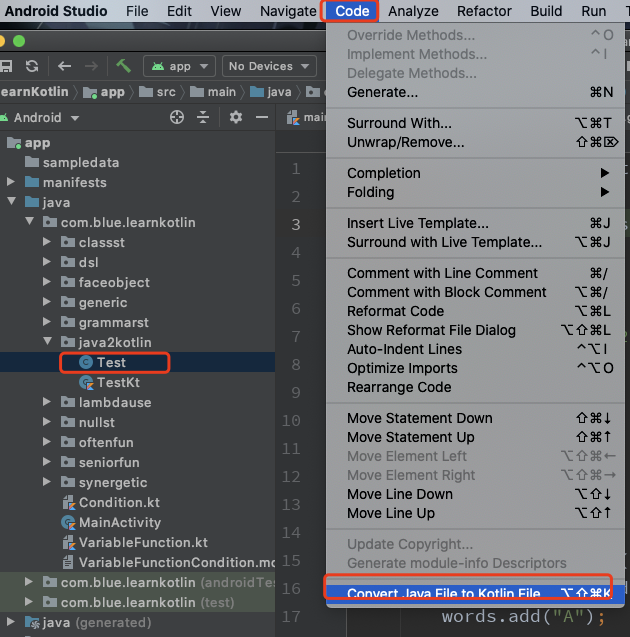Screen dimensions: 630x637
Task: Expand the com.blue.learnkotlin (test) package
Action: tap(29, 602)
